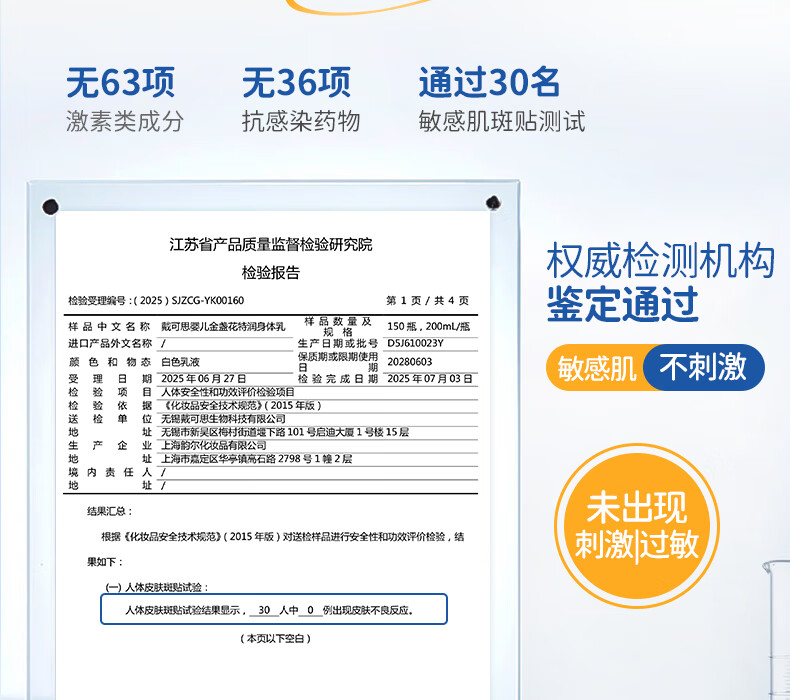Select the blue 不刺激 pill label
This screenshot has width=790, height=700.
(x=703, y=368)
